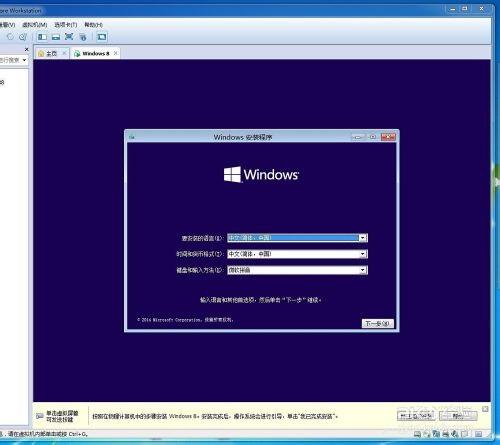
Task: Toggle the thumbnail bar icon
Action: pos(56,37)
